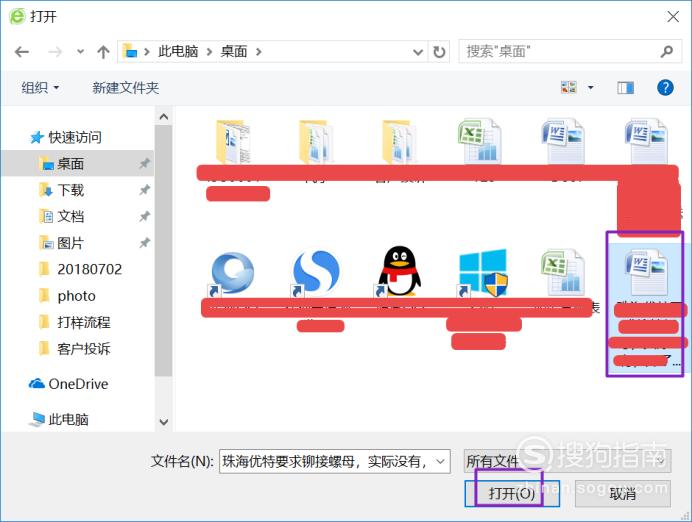
Task: Select the first folder in top row
Action: (x=233, y=142)
